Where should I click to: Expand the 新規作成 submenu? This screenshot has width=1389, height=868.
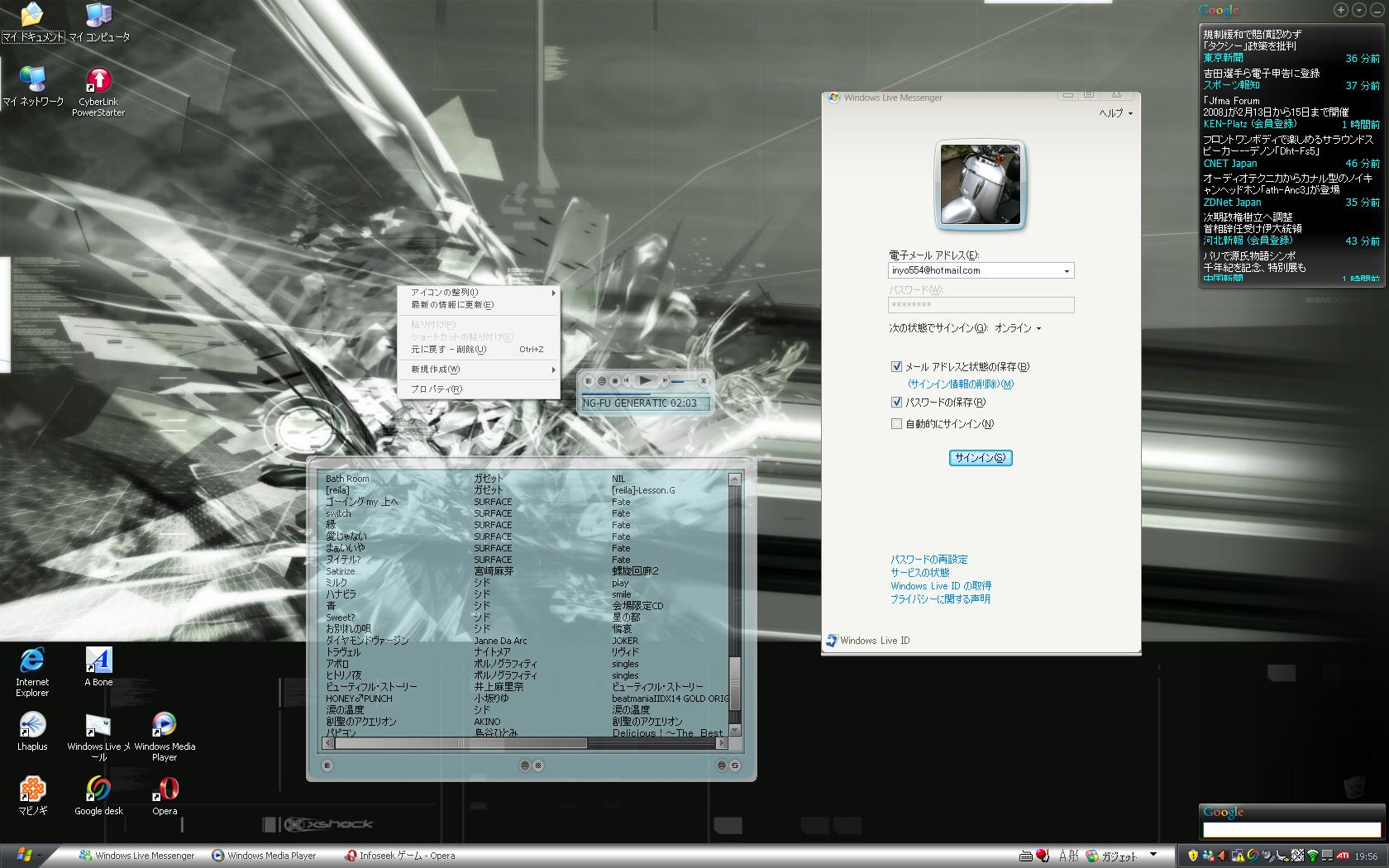tap(479, 369)
